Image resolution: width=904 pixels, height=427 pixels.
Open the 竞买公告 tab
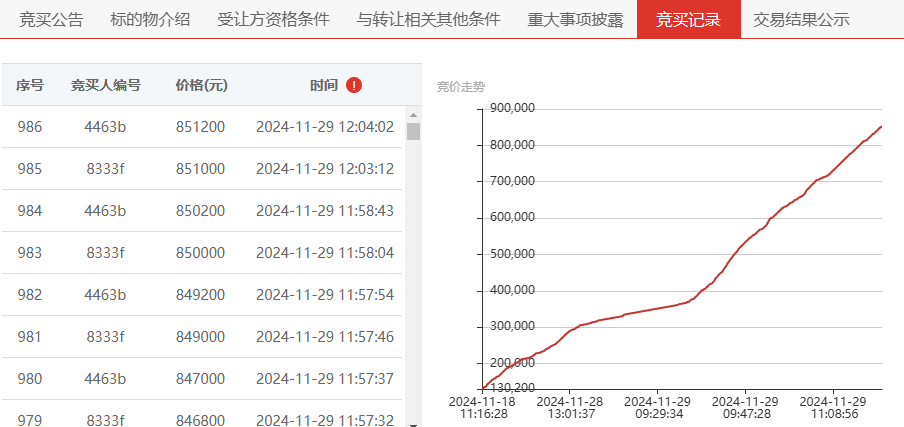(x=51, y=20)
